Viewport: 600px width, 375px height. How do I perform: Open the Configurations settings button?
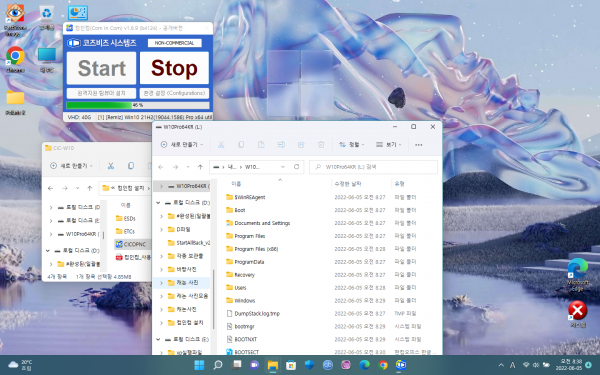pyautogui.click(x=174, y=93)
